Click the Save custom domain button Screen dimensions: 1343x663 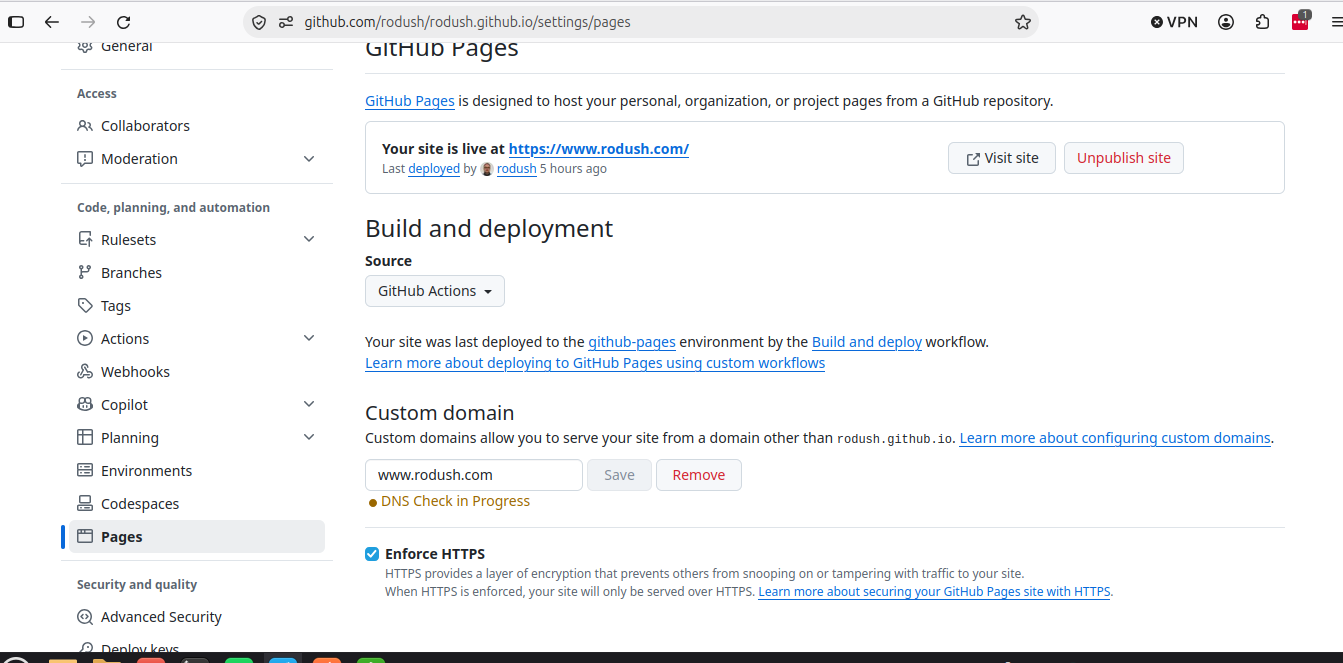pos(619,475)
